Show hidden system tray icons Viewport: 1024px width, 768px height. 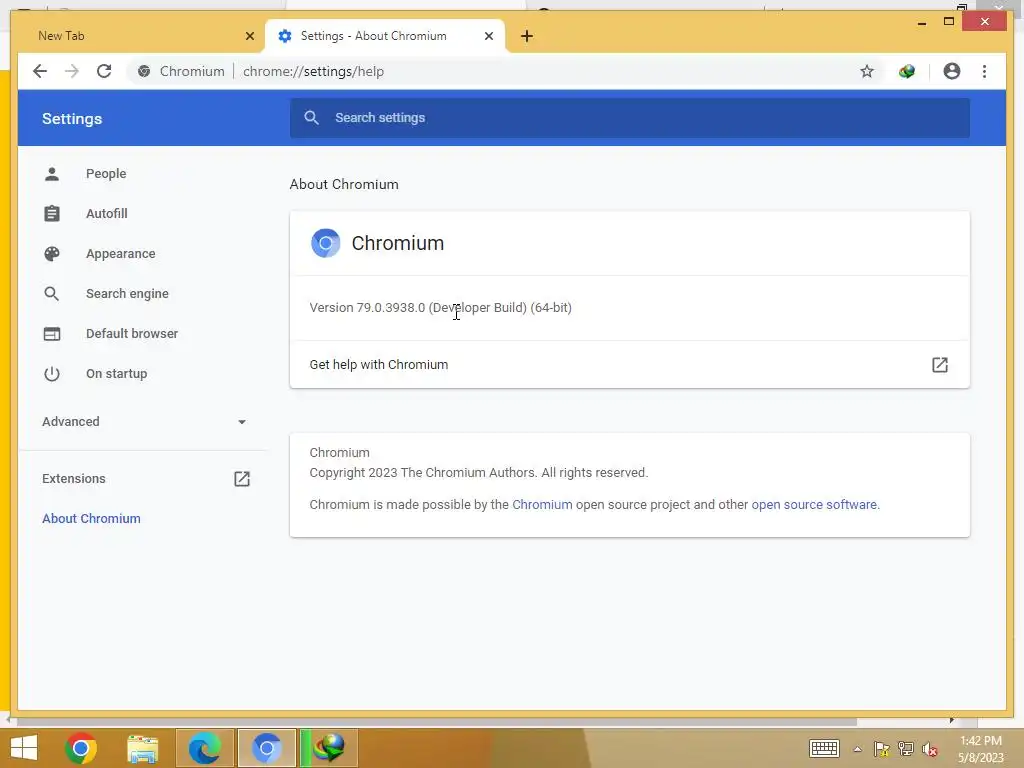857,749
